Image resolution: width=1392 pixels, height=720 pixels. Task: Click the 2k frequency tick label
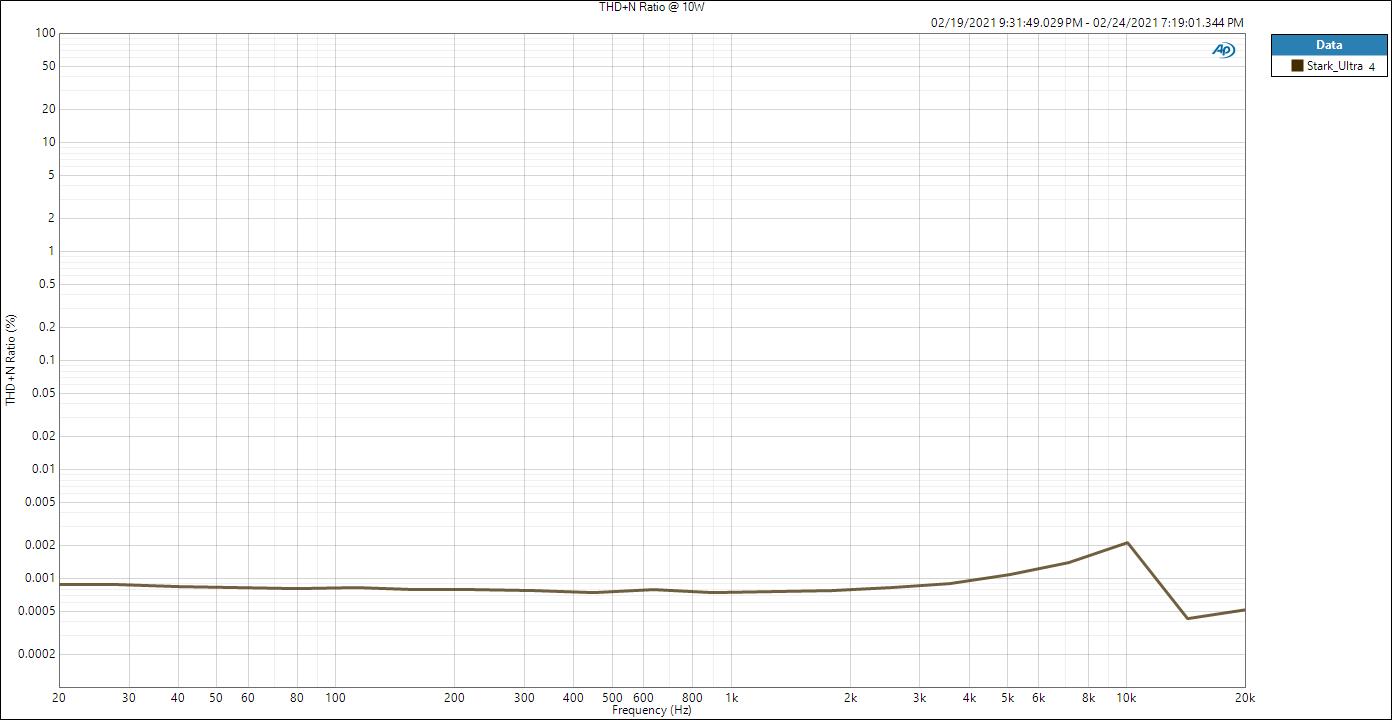(x=850, y=698)
